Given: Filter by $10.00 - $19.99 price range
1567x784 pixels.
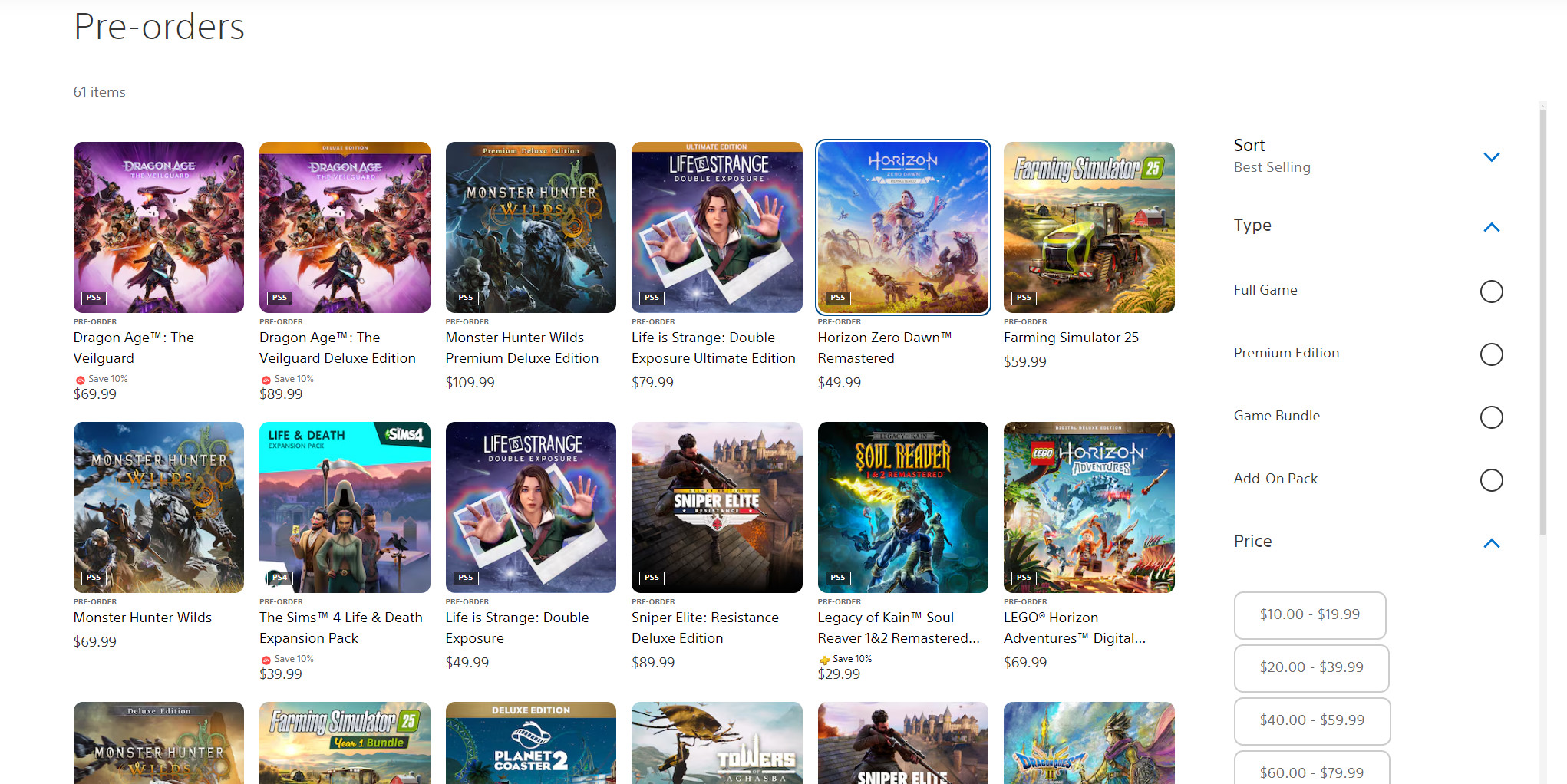Looking at the screenshot, I should click(1309, 614).
